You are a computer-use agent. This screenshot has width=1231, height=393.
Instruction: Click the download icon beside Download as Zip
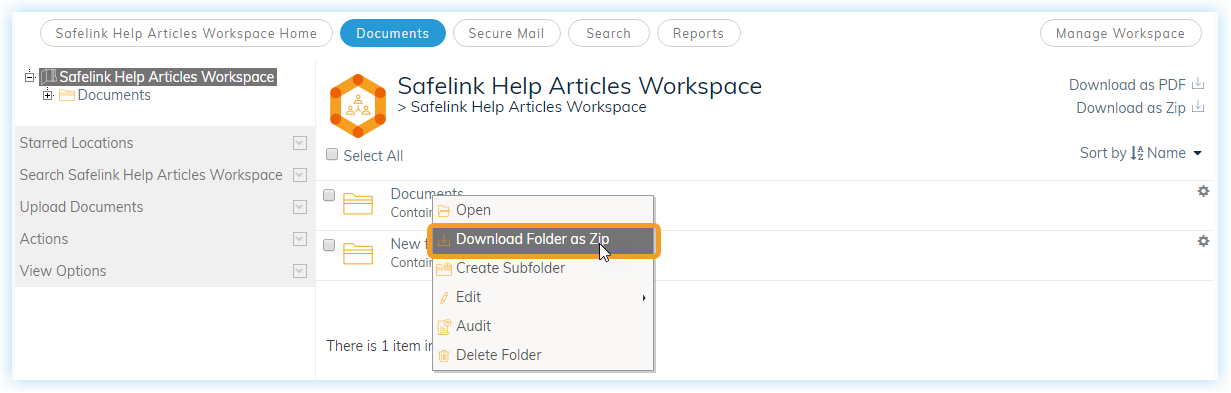pyautogui.click(x=1198, y=107)
